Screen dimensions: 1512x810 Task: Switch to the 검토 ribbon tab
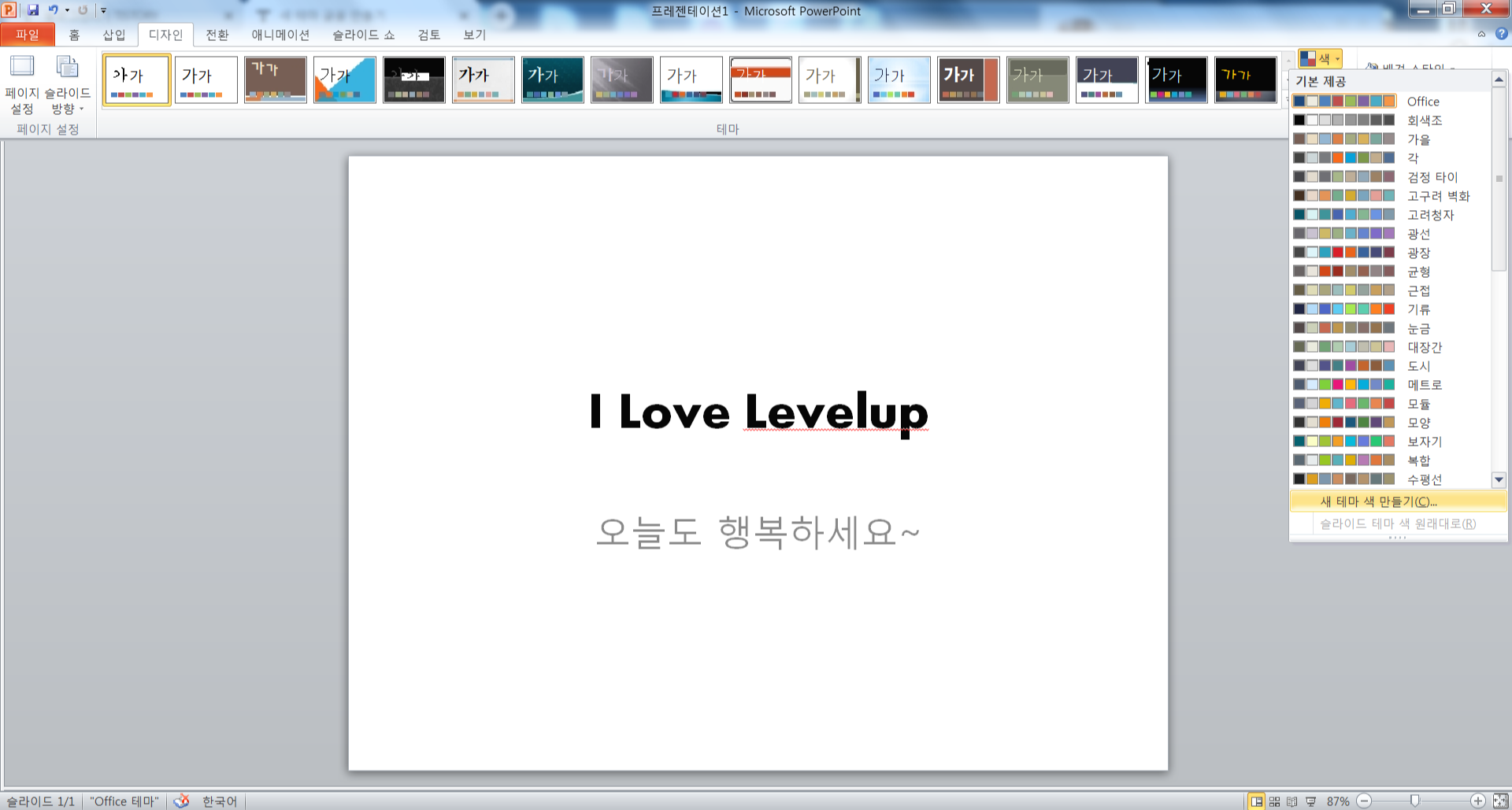pos(429,35)
